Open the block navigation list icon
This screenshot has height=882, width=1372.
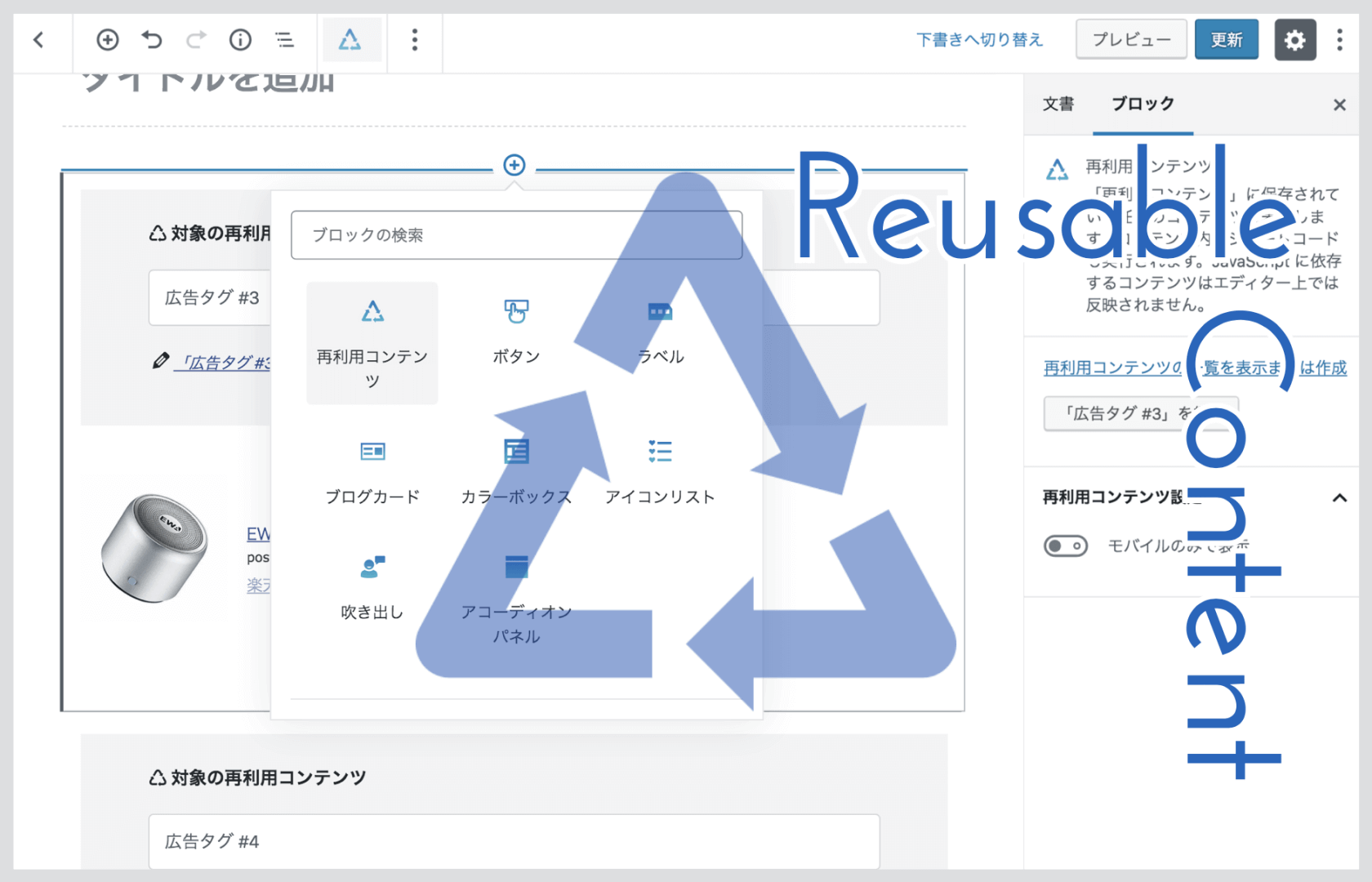coord(284,39)
